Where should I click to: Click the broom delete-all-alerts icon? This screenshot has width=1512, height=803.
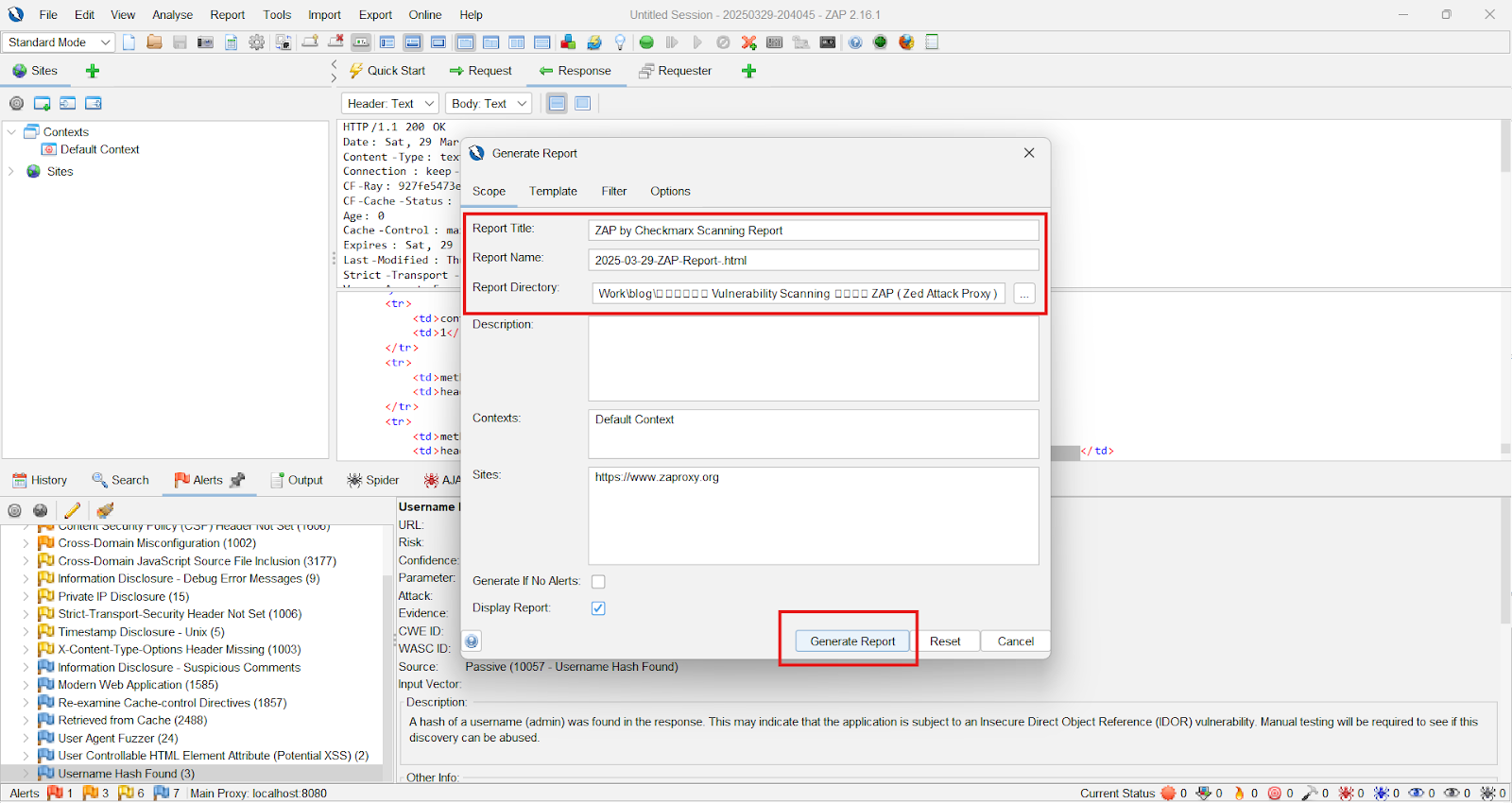(x=105, y=510)
